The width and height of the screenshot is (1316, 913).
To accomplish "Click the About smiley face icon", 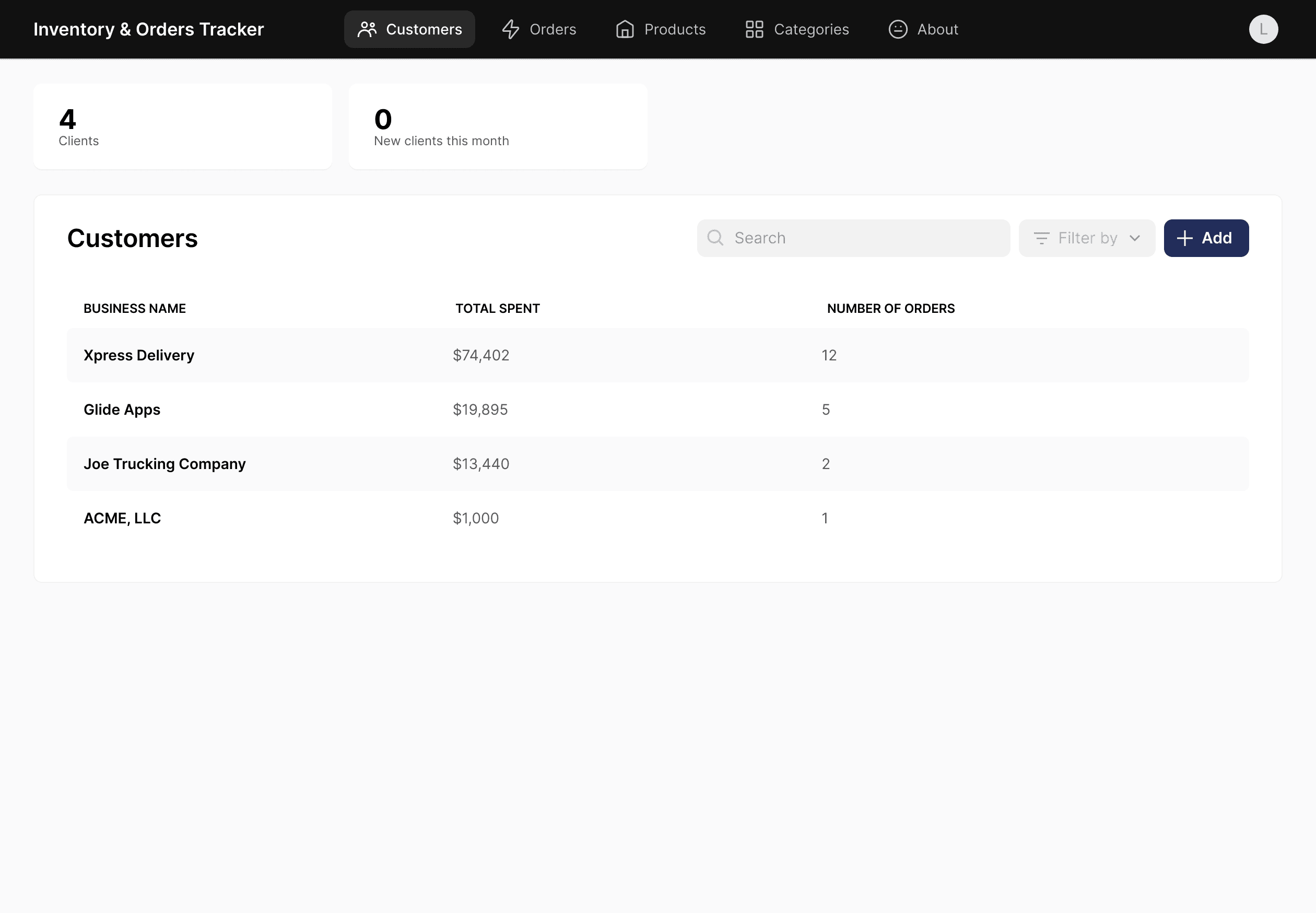I will point(898,29).
